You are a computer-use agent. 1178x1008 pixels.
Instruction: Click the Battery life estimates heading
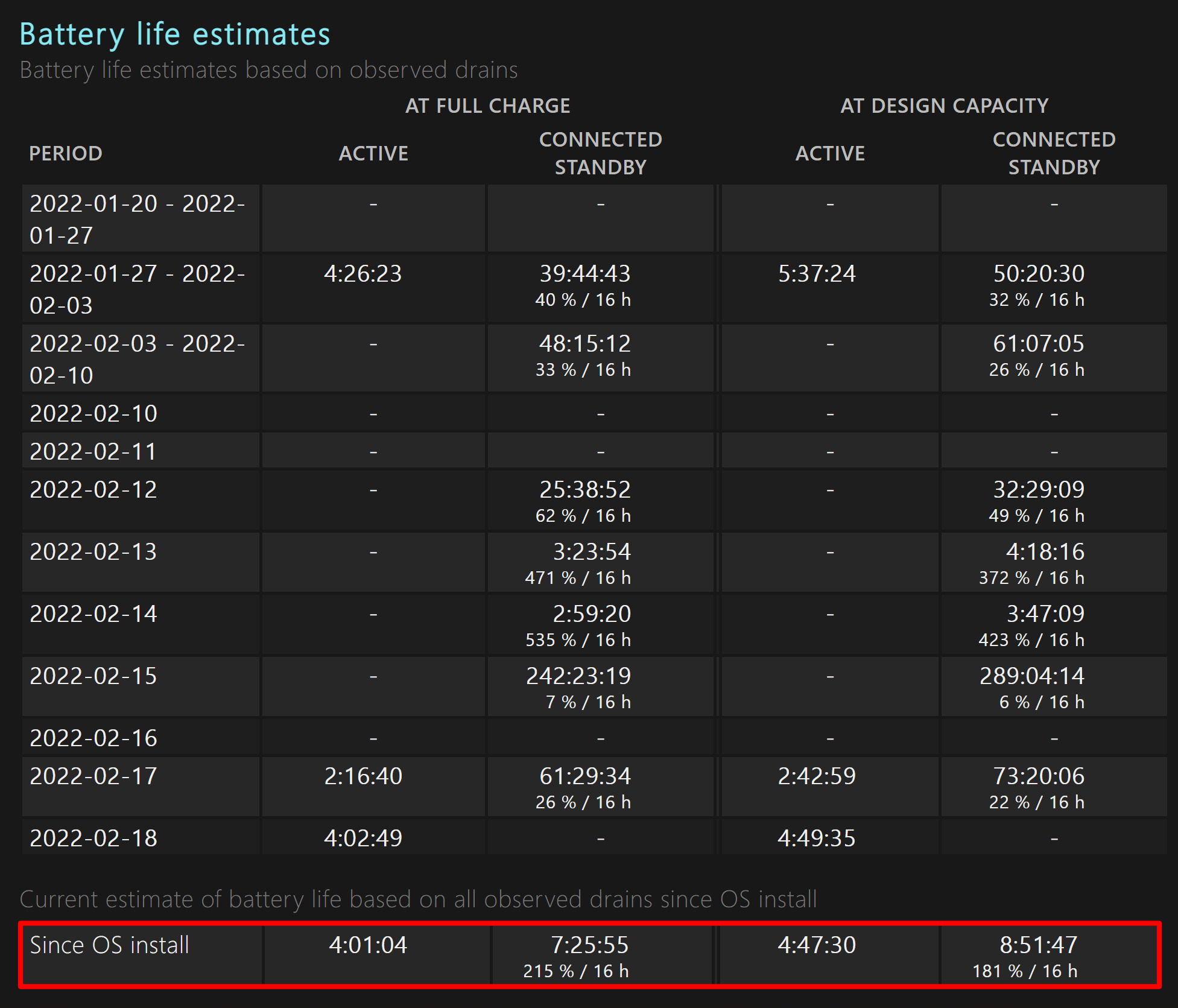[175, 34]
